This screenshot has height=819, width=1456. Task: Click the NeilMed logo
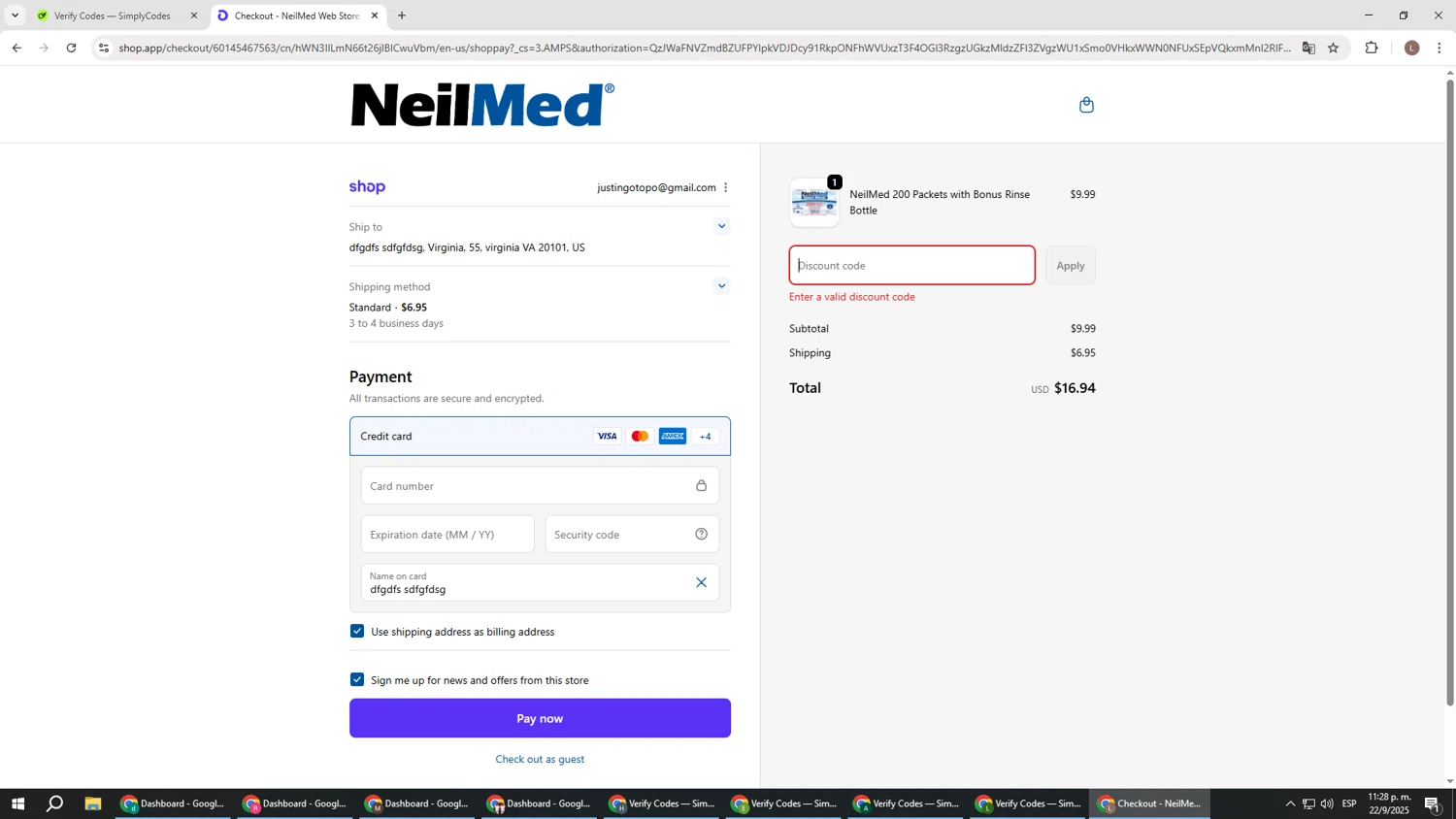pyautogui.click(x=482, y=105)
